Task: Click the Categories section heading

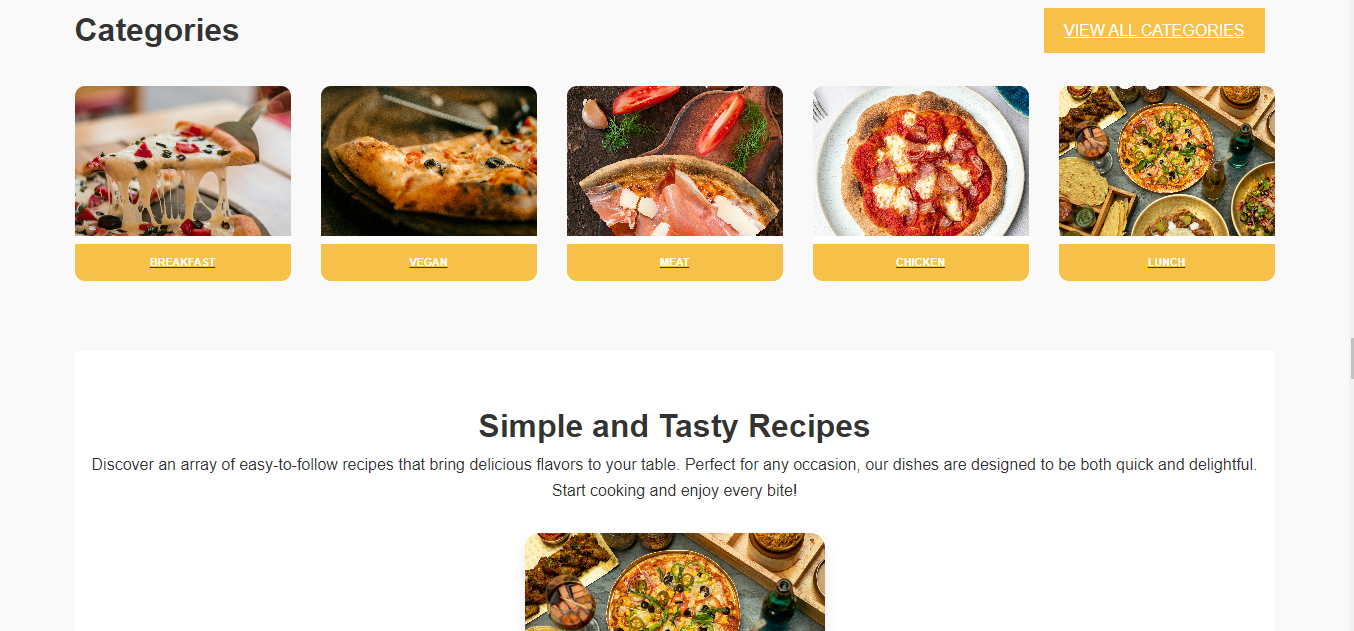Action: (157, 30)
